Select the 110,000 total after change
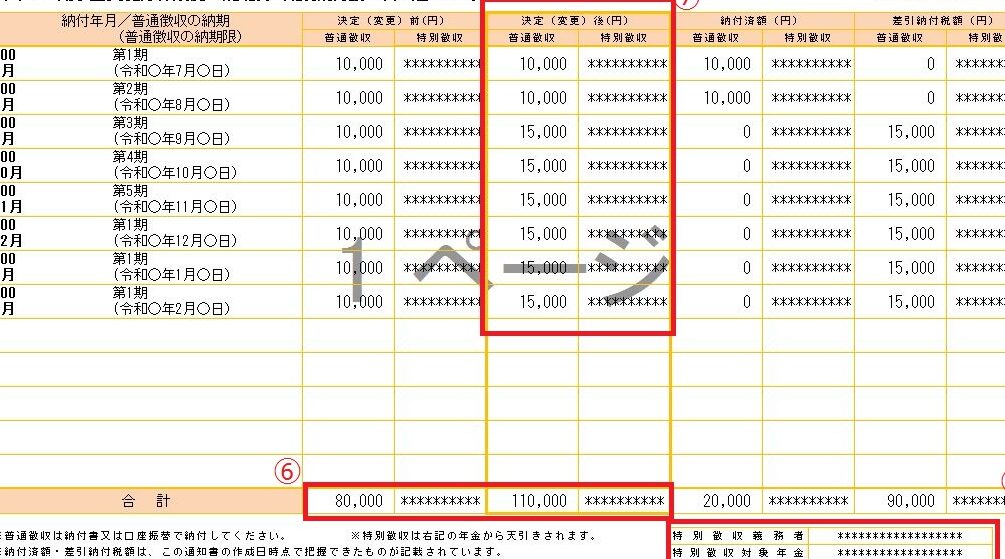The width and height of the screenshot is (1005, 559). click(542, 501)
